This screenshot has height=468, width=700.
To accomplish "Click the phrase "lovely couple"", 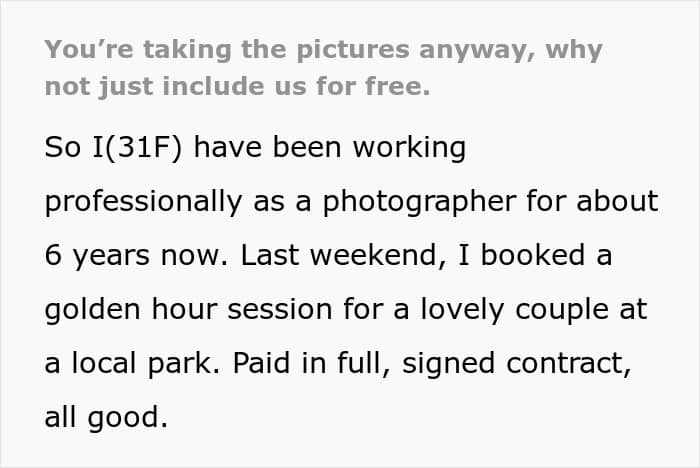I will point(513,309).
